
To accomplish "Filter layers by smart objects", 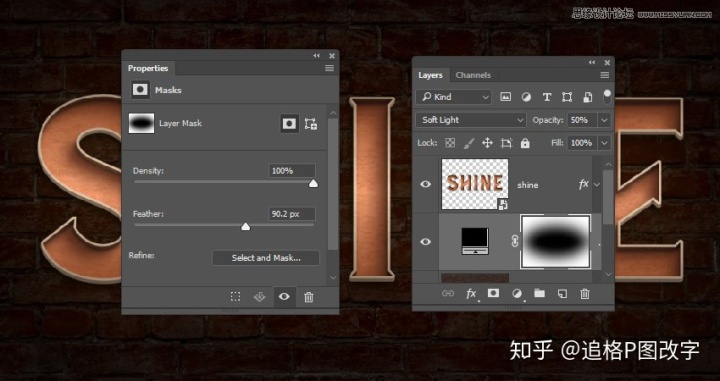I will (588, 97).
